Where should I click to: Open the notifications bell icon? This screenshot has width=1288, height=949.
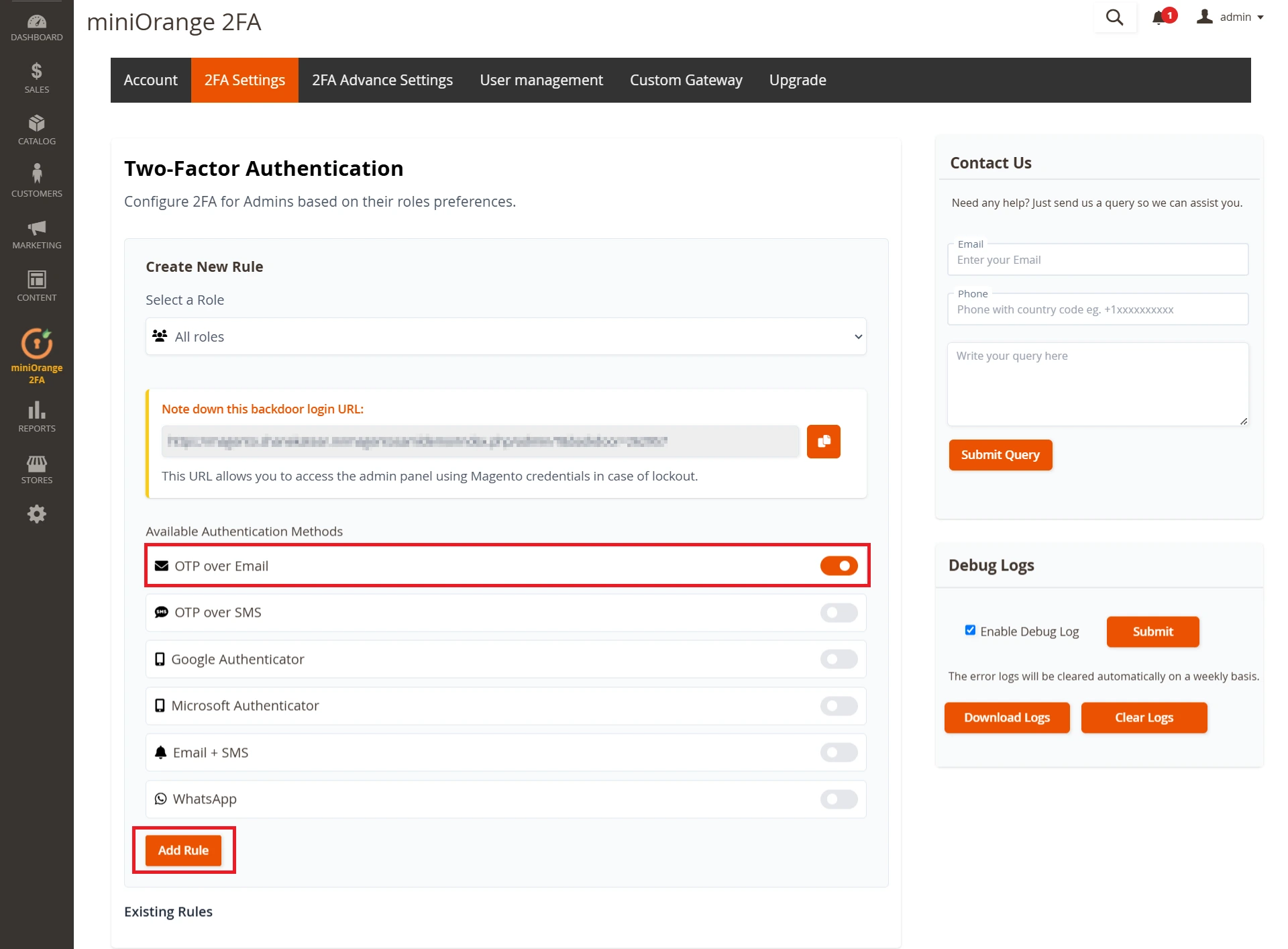pos(1159,17)
